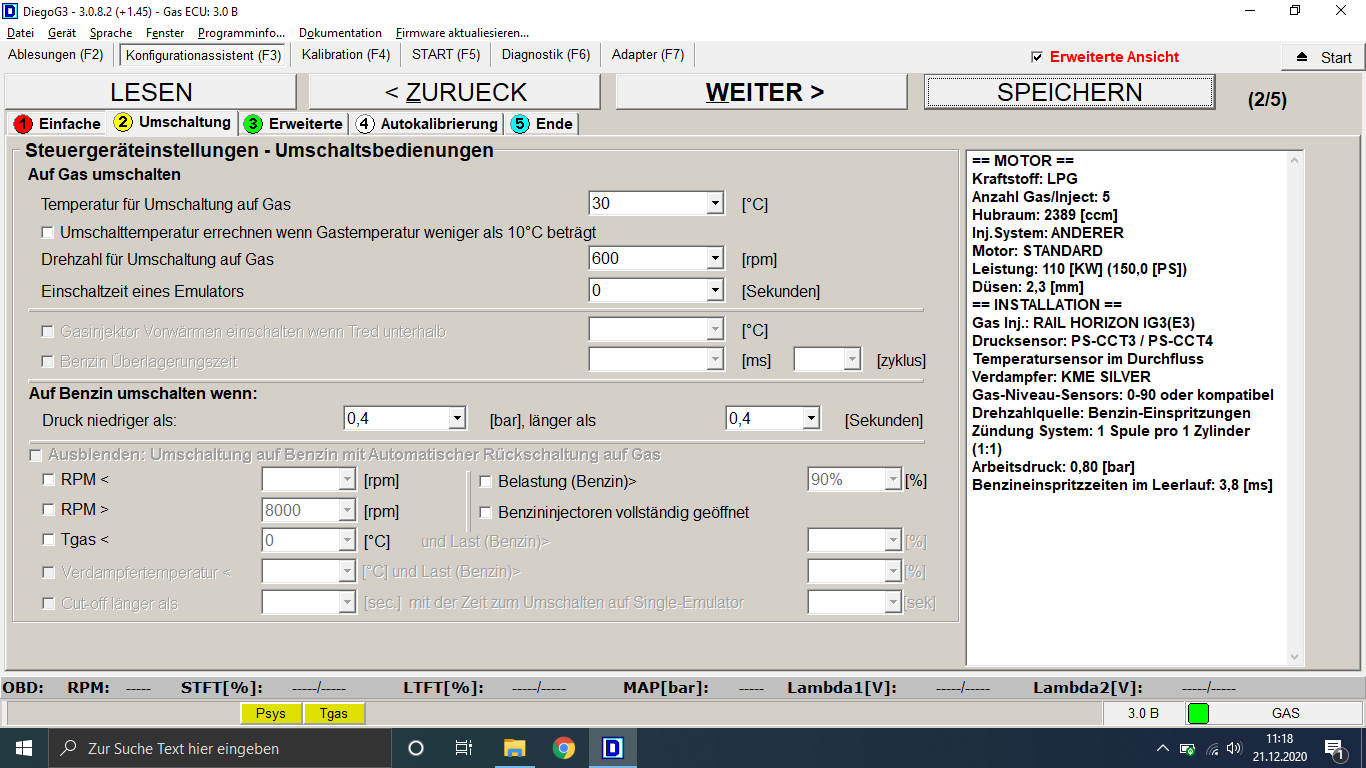Open the Datei menu
The image size is (1366, 768).
click(x=20, y=33)
